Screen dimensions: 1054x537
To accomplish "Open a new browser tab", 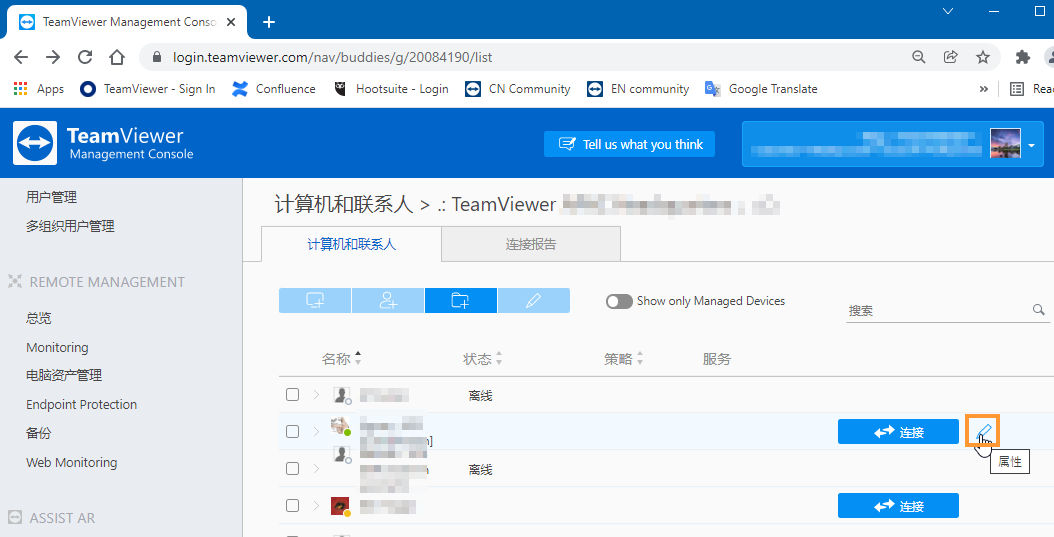I will [x=269, y=22].
